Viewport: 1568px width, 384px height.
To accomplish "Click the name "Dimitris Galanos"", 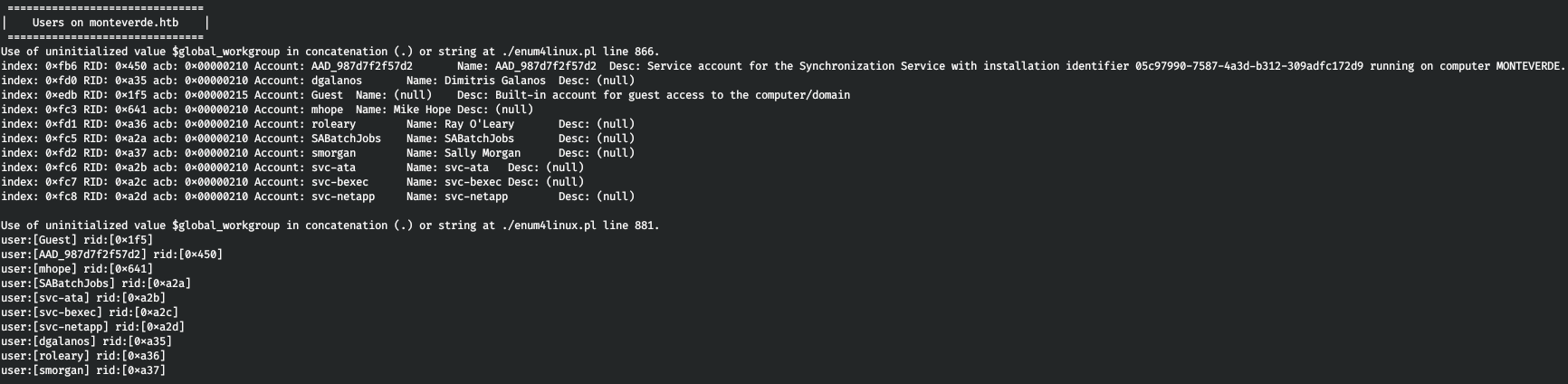I will click(494, 81).
